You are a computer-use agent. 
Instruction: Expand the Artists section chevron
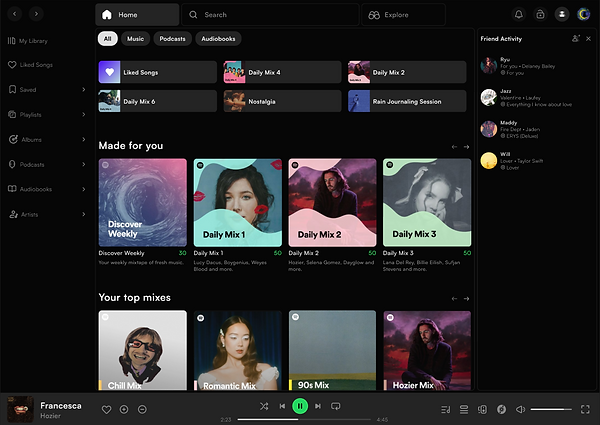click(x=83, y=214)
